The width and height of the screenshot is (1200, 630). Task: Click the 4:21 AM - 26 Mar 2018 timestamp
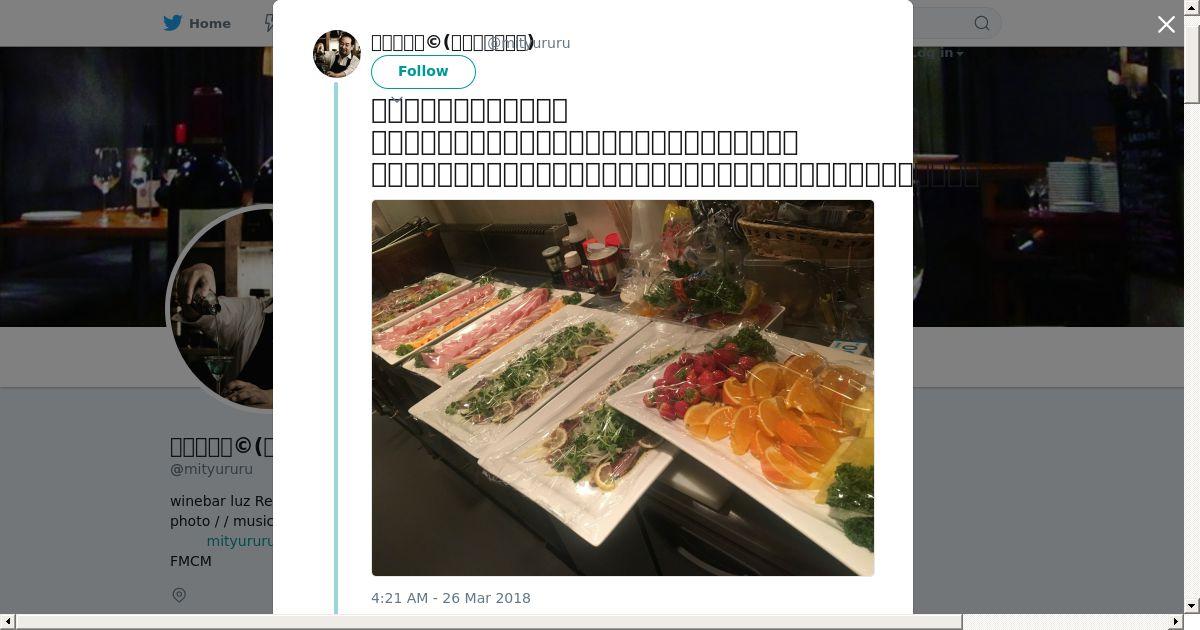[451, 598]
